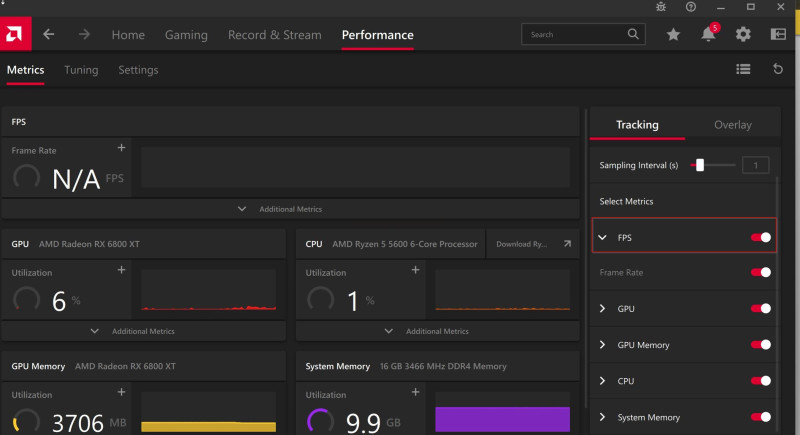Select the Metrics sub-tab
The height and width of the screenshot is (435, 800).
[26, 70]
